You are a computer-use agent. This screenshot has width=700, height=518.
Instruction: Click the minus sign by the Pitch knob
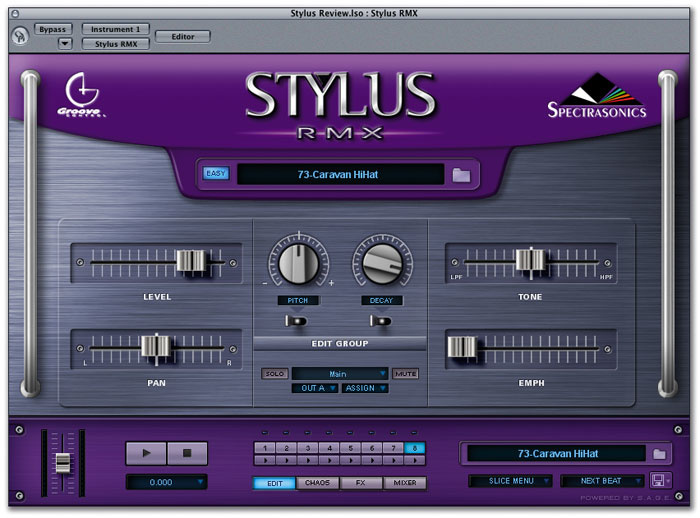(x=265, y=284)
